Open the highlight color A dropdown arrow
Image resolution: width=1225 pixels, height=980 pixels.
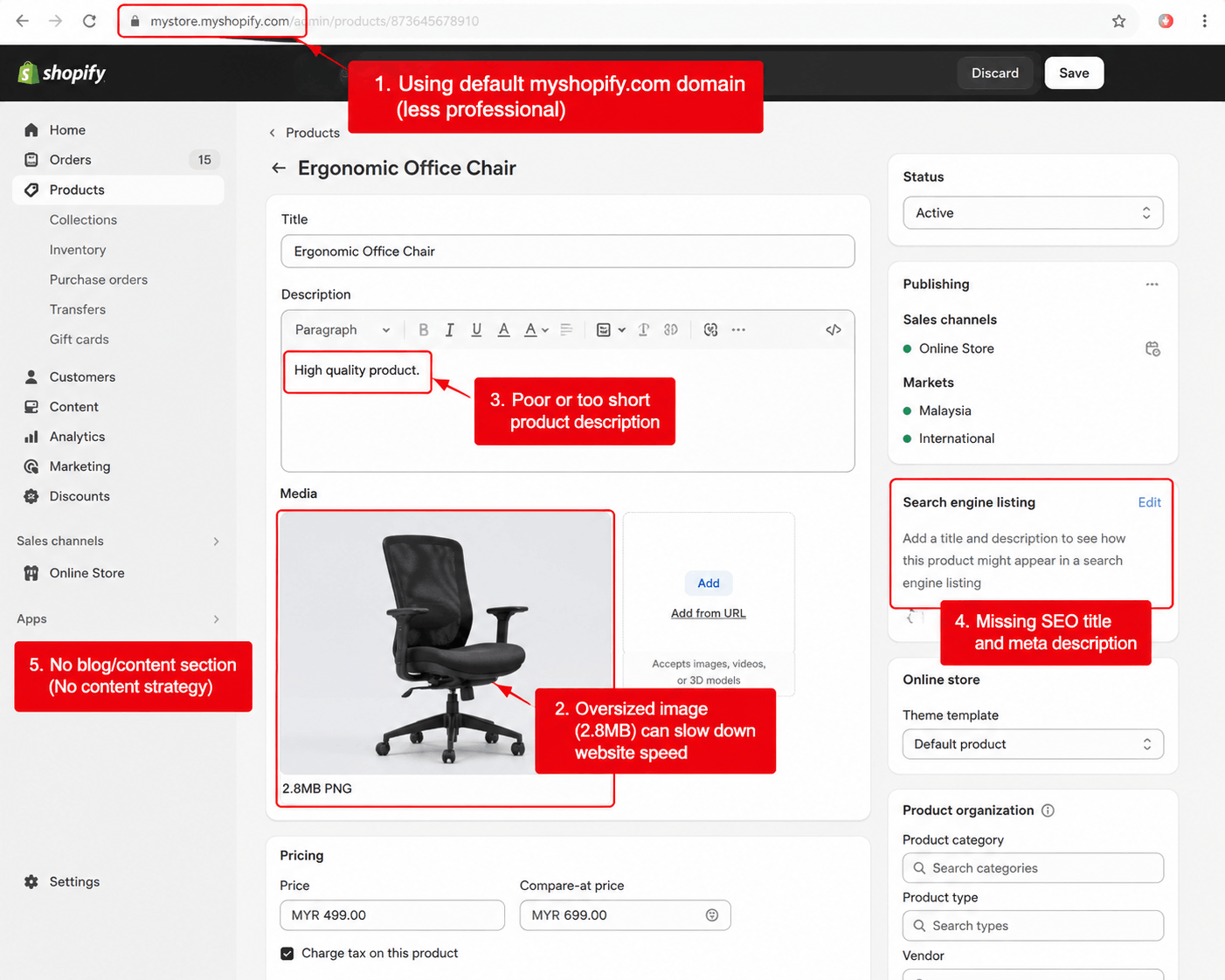point(545,330)
